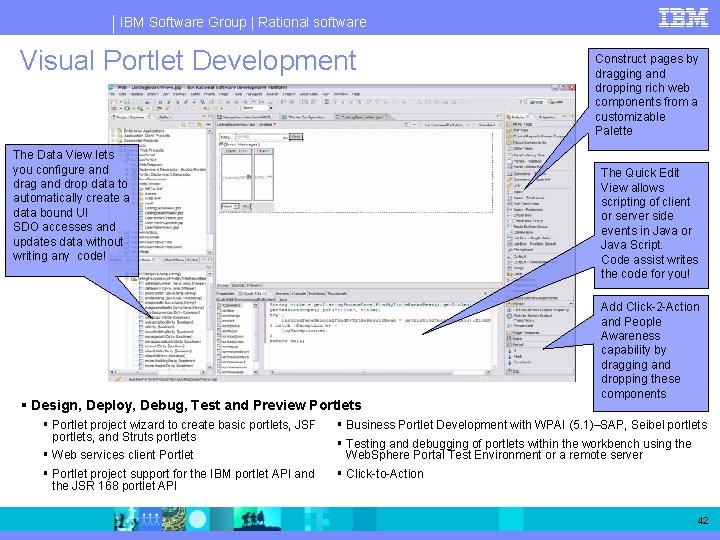Screen dimensions: 720x540
Task: Click the Bold formatting toolbar icon
Action: pos(160,102)
